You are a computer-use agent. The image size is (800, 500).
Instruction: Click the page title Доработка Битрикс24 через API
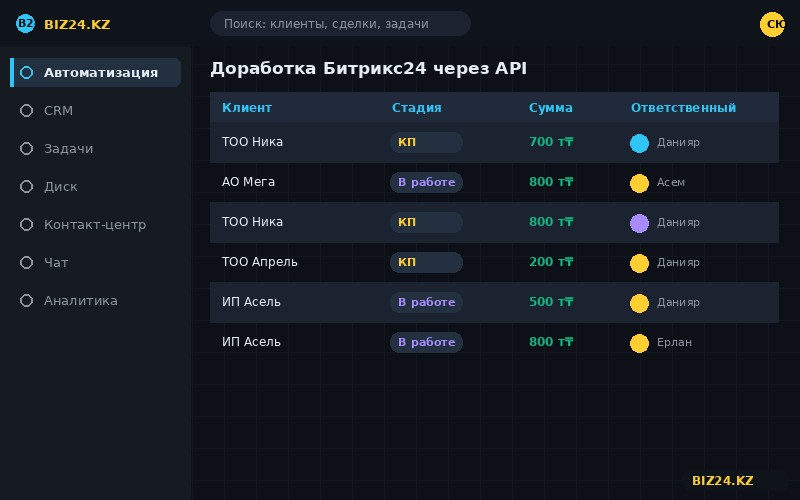tap(368, 68)
